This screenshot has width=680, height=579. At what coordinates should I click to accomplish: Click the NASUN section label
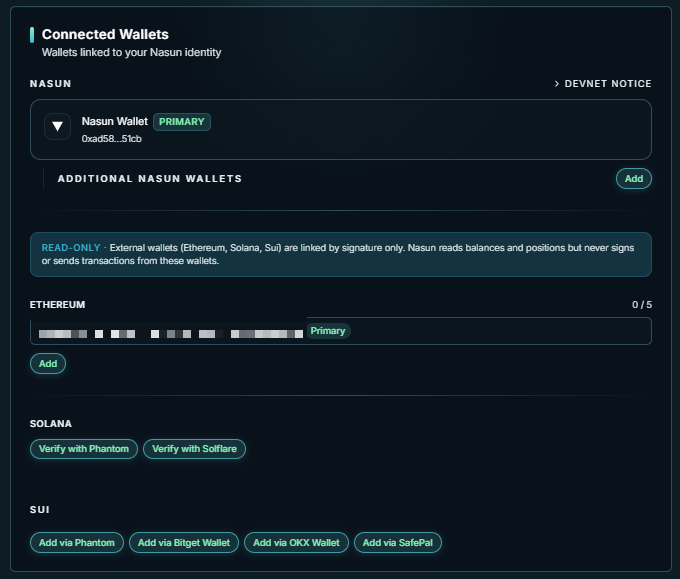coord(50,84)
